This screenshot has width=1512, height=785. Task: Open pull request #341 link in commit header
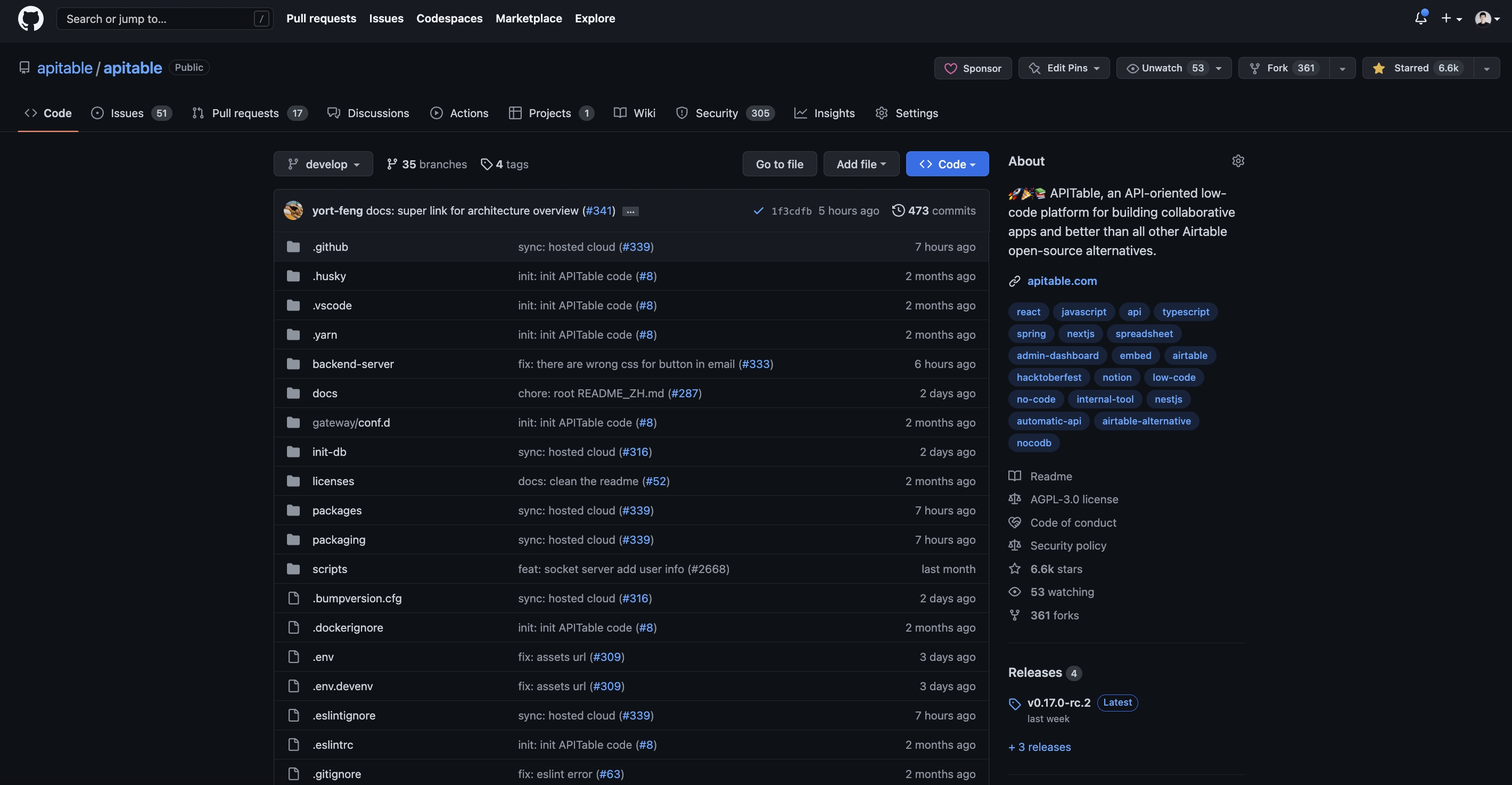pos(599,211)
